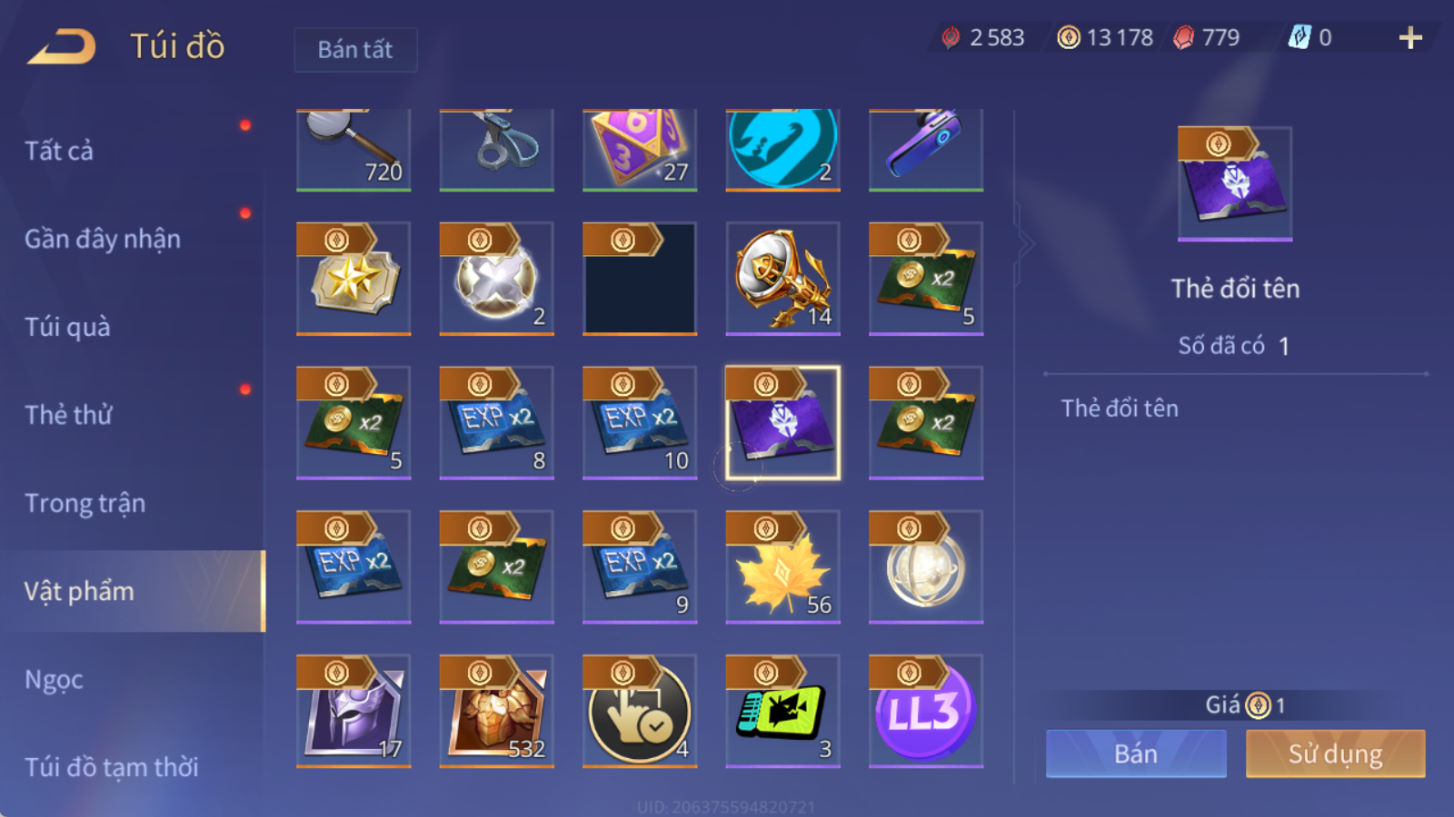Click the Sử dụng button

[x=1335, y=753]
